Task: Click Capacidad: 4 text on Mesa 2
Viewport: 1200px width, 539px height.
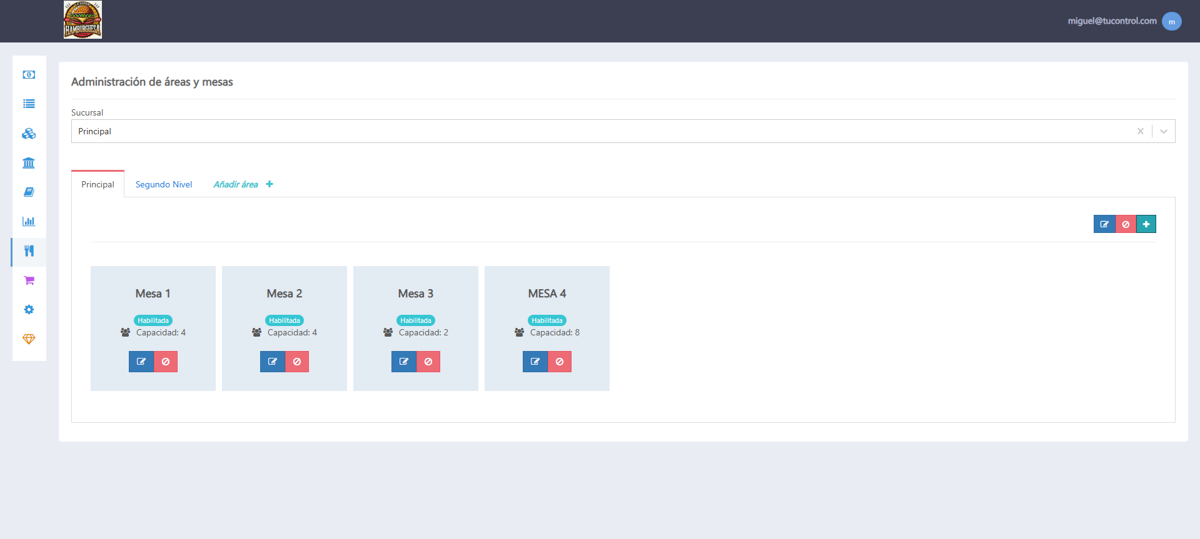Action: pyautogui.click(x=292, y=333)
